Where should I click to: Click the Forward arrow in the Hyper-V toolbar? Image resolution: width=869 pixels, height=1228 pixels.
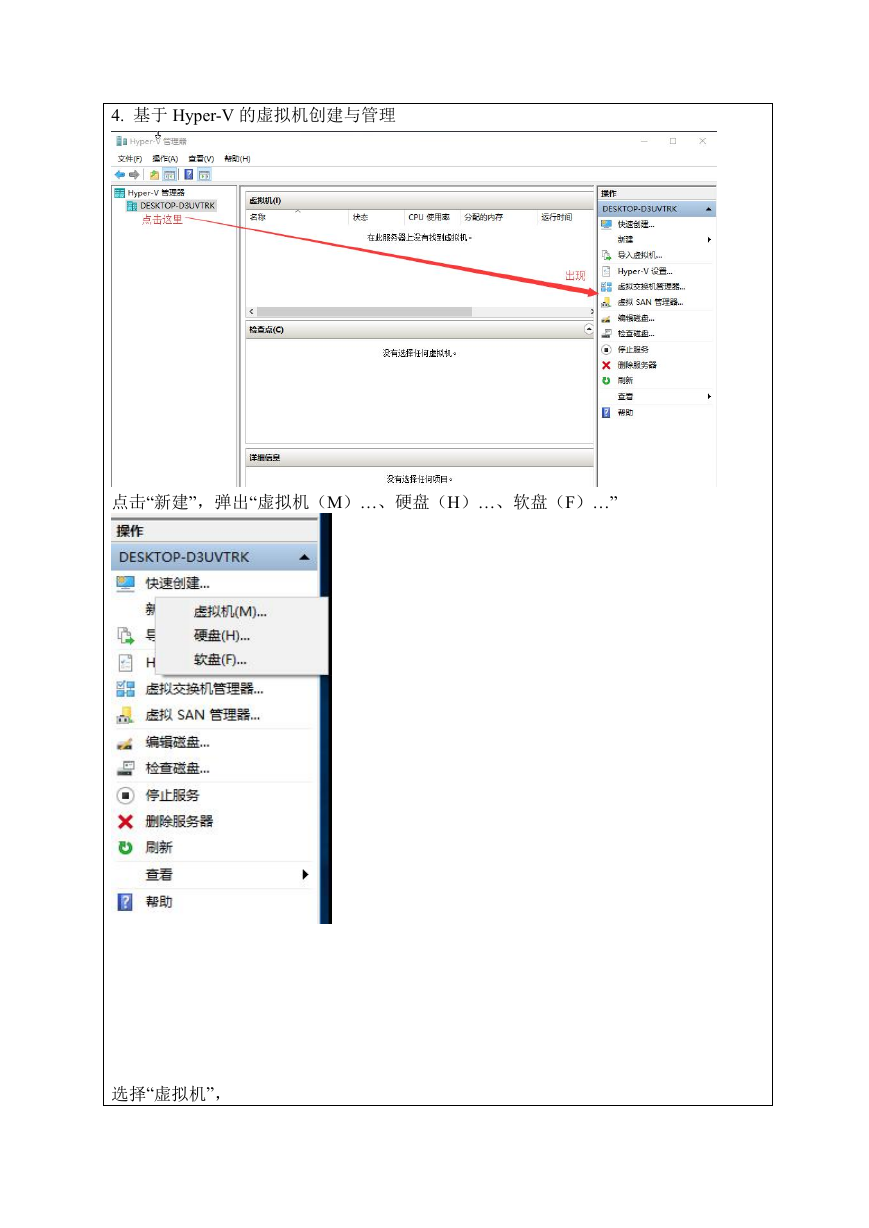coord(134,174)
